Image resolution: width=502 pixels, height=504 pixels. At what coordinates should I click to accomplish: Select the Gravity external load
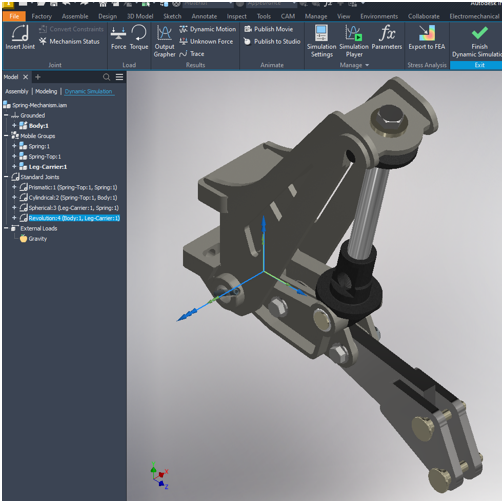33,239
